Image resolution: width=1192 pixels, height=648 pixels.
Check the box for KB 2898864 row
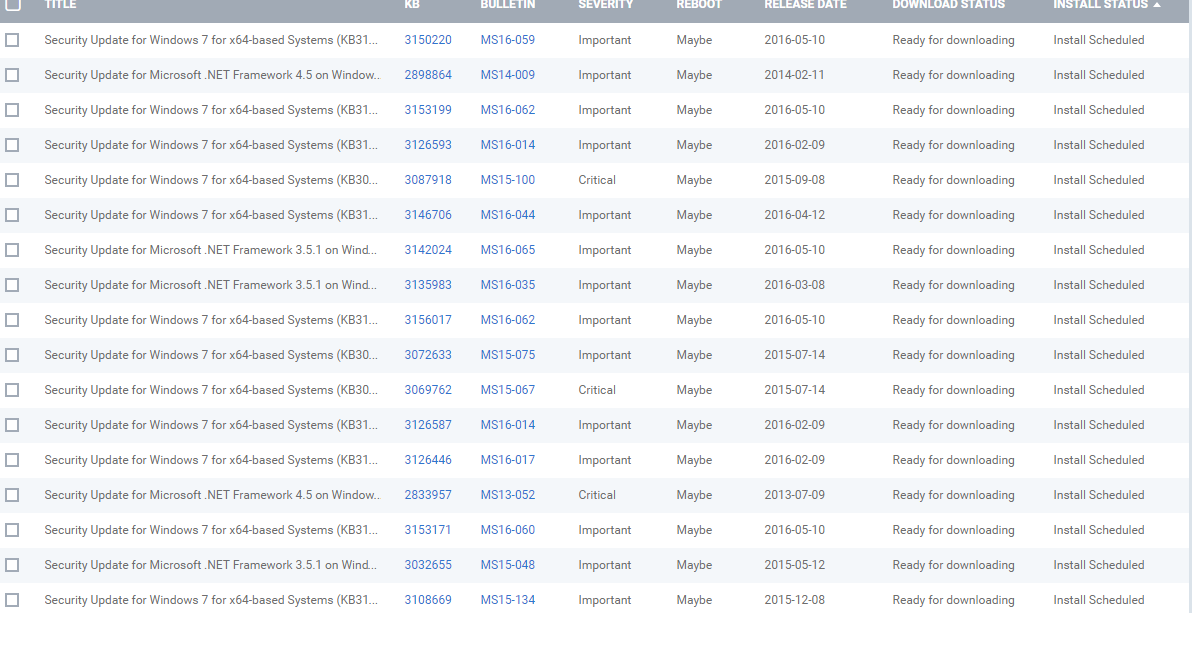[12, 75]
